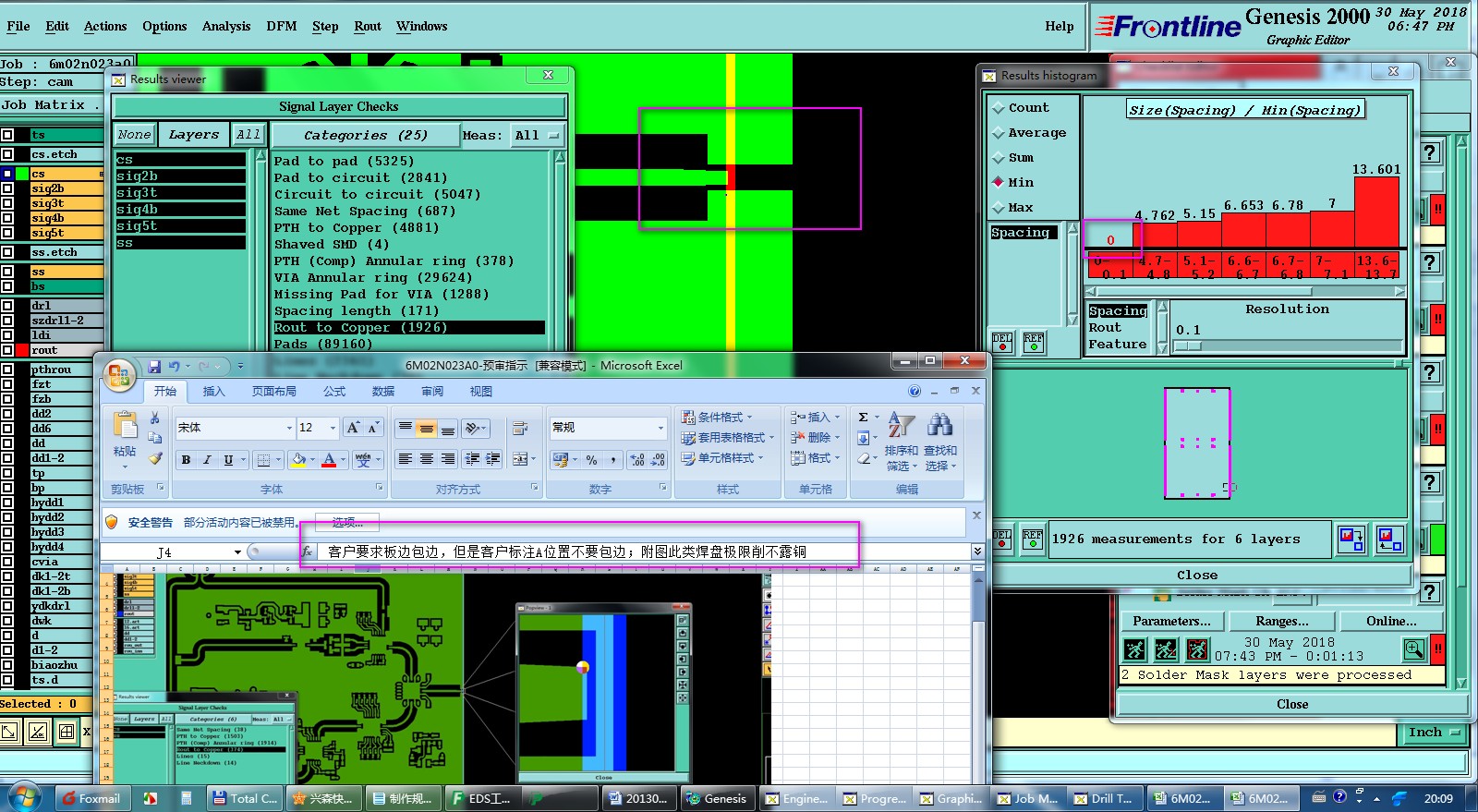This screenshot has height=812, width=1478.
Task: Open the Rout menu
Action: click(x=368, y=26)
